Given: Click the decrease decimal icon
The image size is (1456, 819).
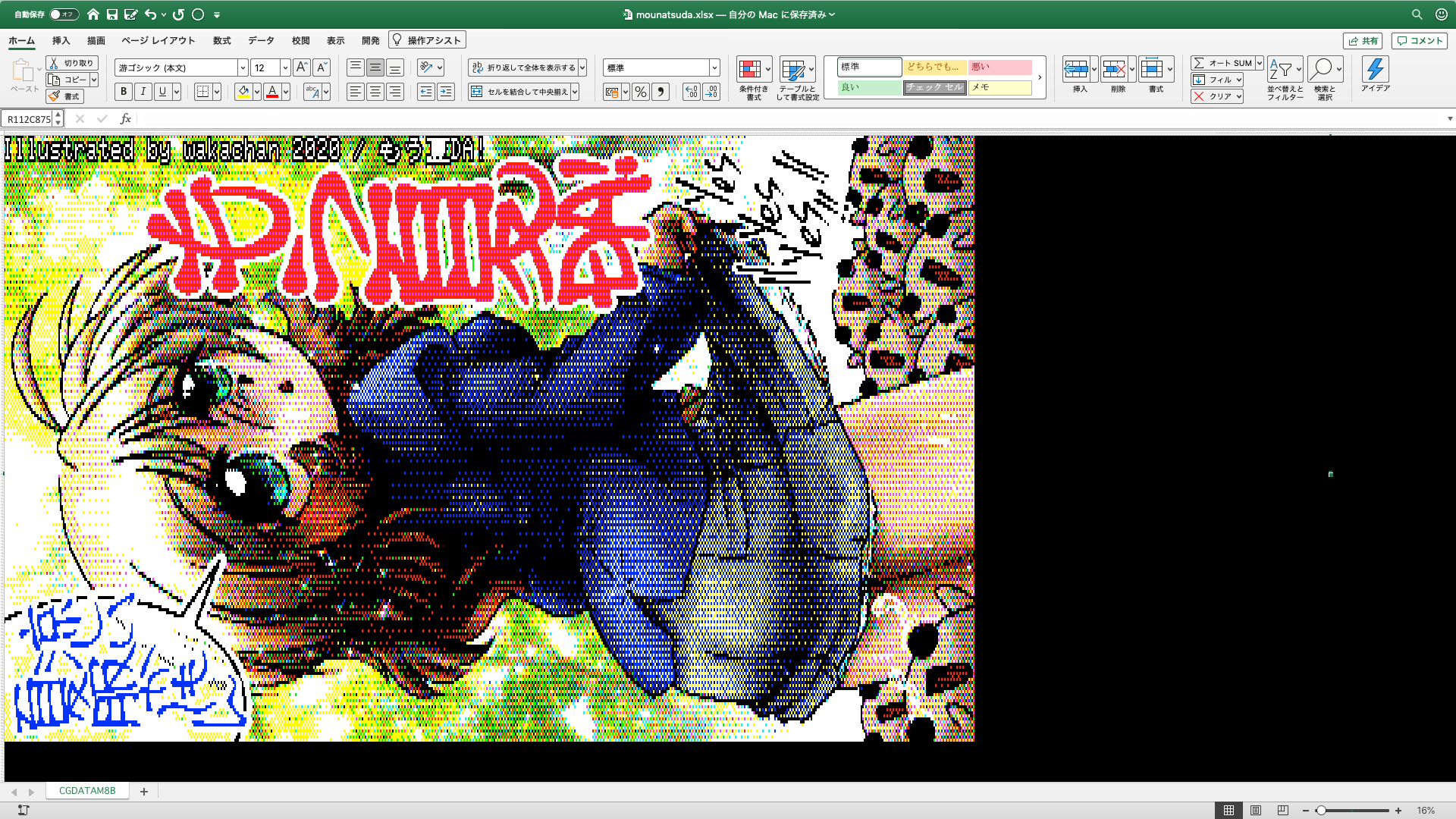Looking at the screenshot, I should coord(711,92).
